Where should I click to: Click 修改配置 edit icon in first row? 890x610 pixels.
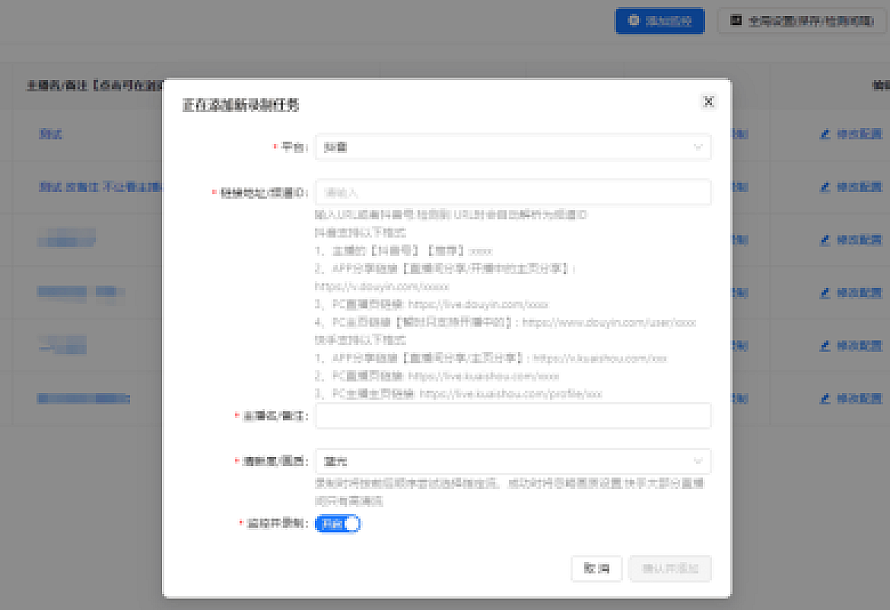click(x=825, y=133)
